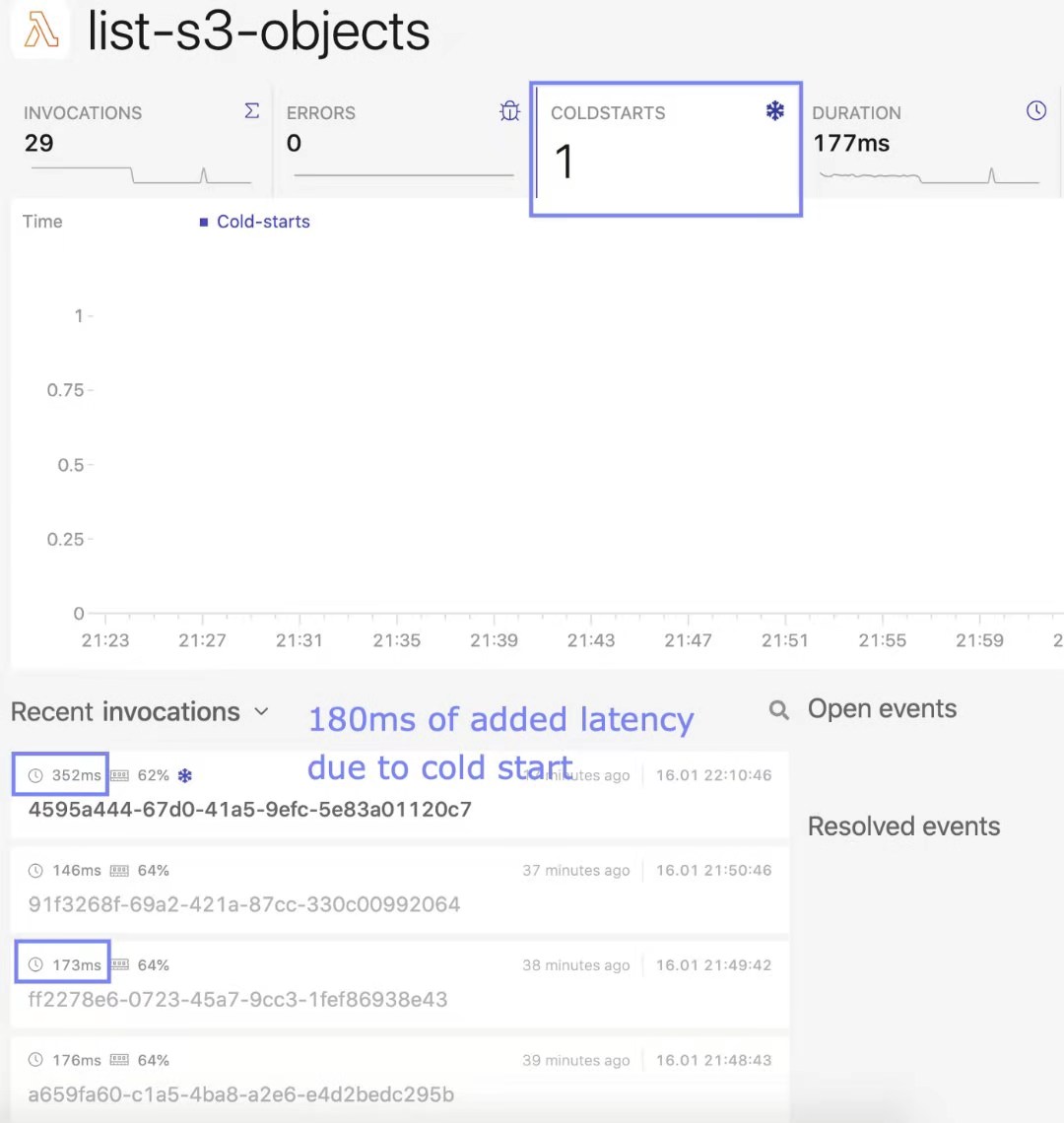Click the 177ms duration metric value
1064x1123 pixels.
pyautogui.click(x=851, y=143)
